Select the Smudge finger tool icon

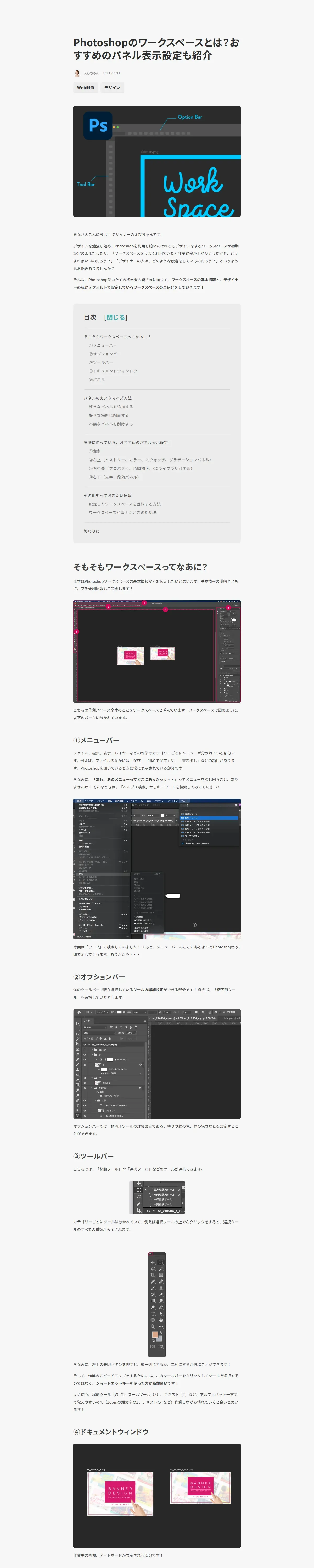click(161, 1301)
